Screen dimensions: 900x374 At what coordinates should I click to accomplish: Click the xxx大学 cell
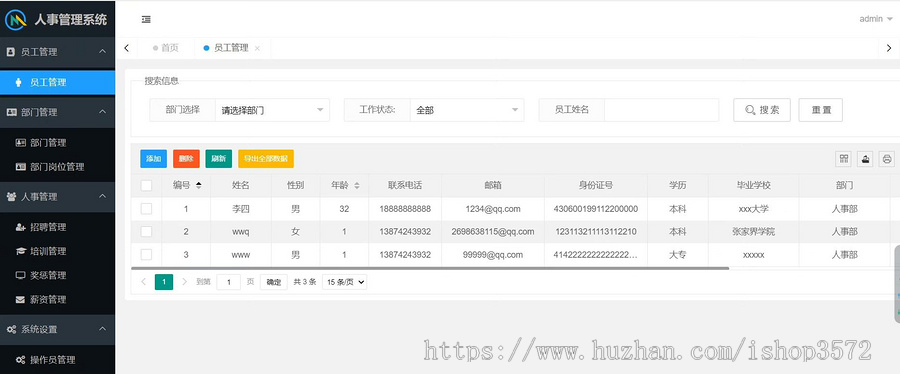coord(754,209)
